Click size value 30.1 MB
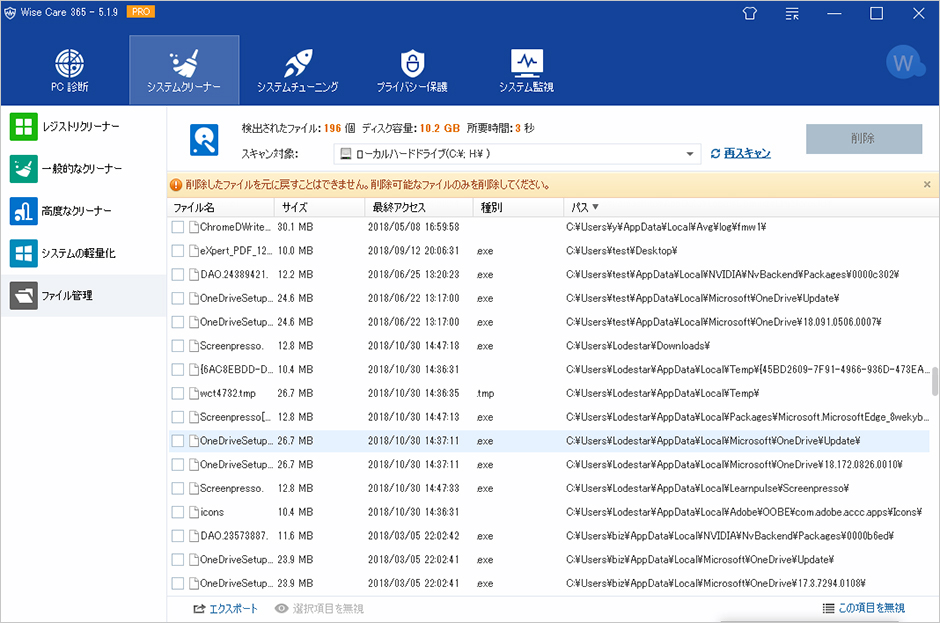940x623 pixels. click(x=295, y=227)
